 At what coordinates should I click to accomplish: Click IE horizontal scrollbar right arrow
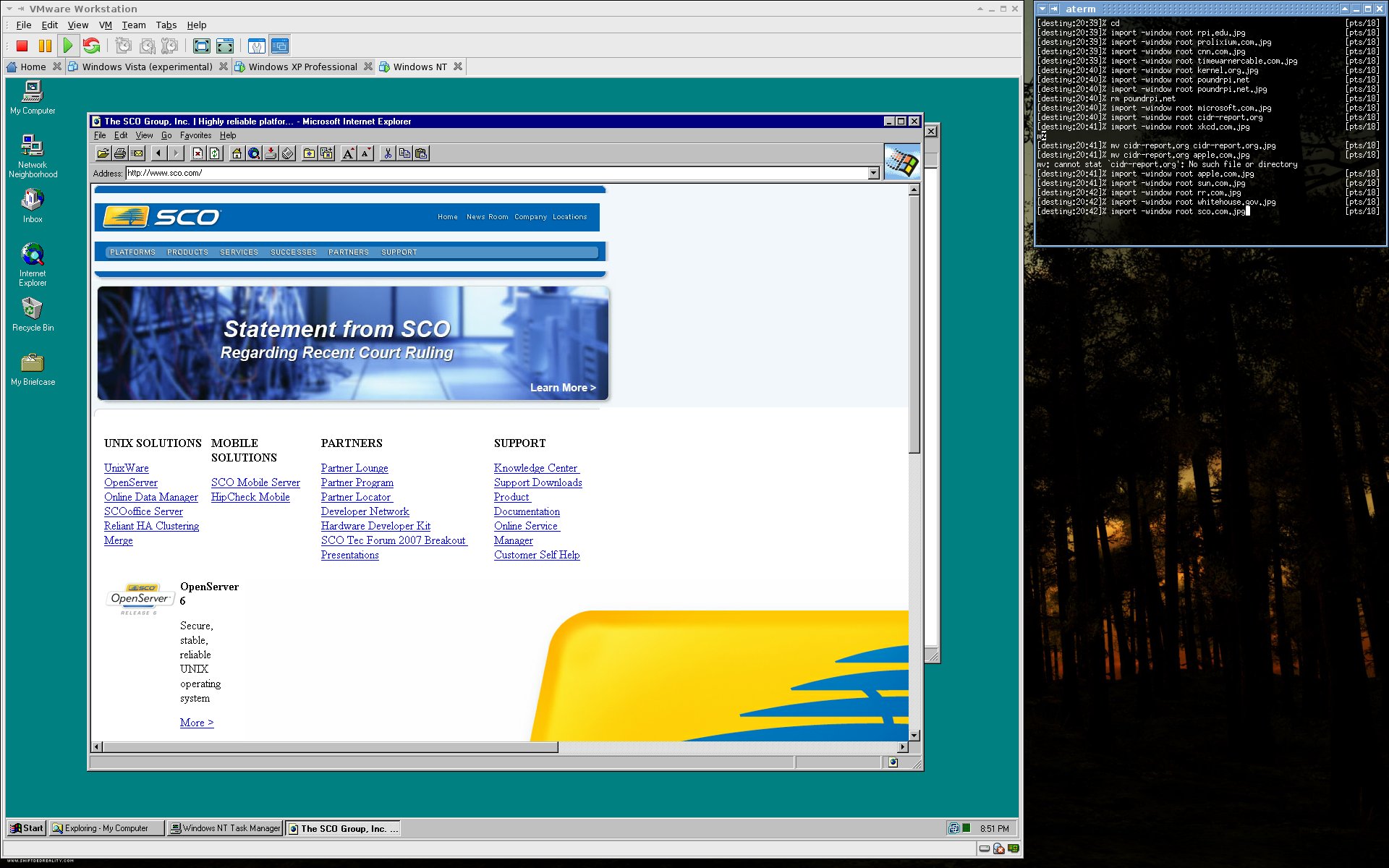902,747
